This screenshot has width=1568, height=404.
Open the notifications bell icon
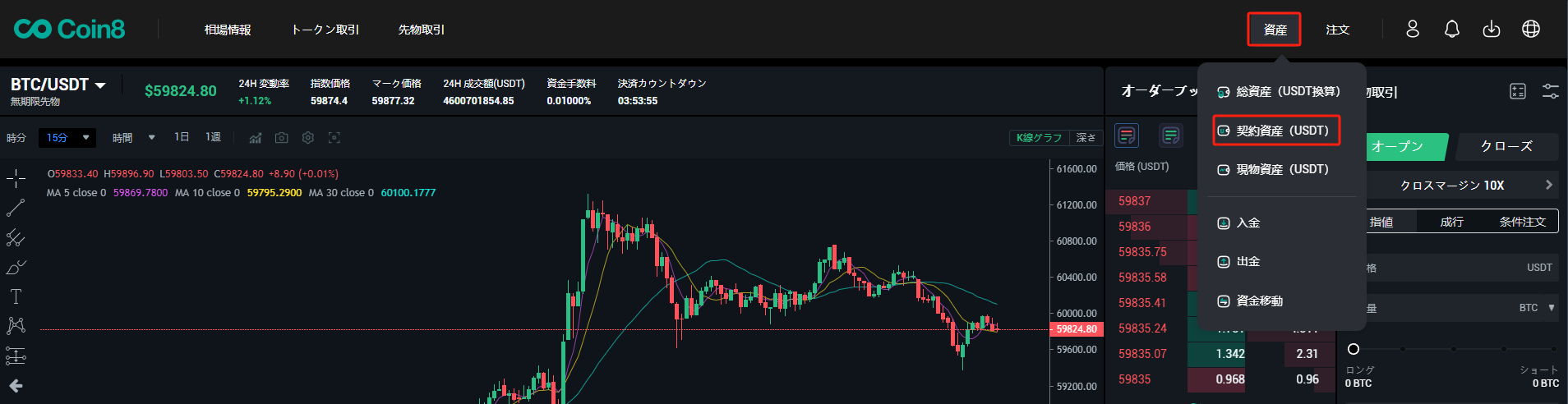(x=1451, y=29)
